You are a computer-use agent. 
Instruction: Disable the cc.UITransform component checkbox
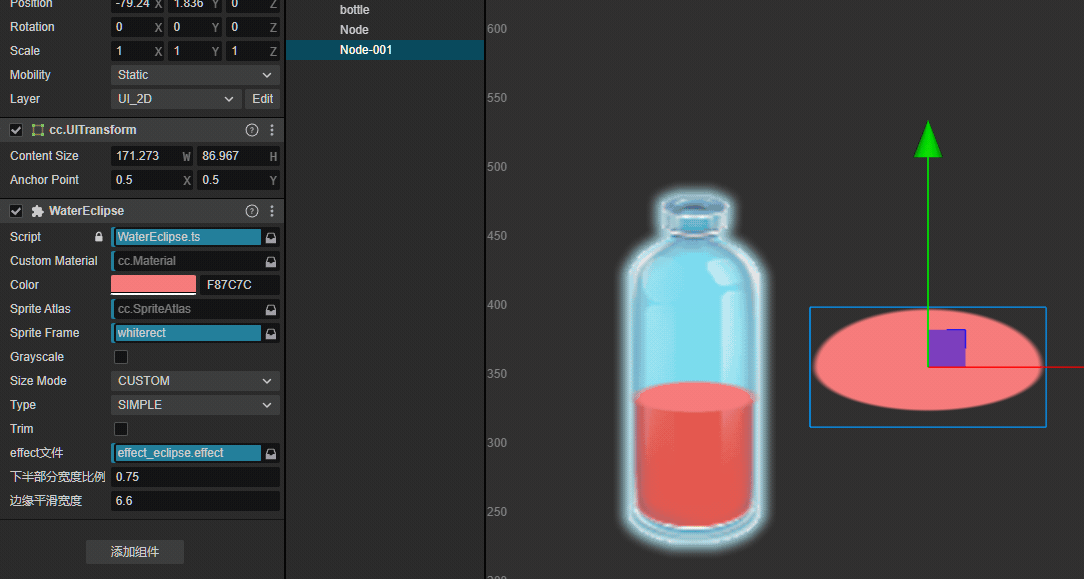point(16,130)
